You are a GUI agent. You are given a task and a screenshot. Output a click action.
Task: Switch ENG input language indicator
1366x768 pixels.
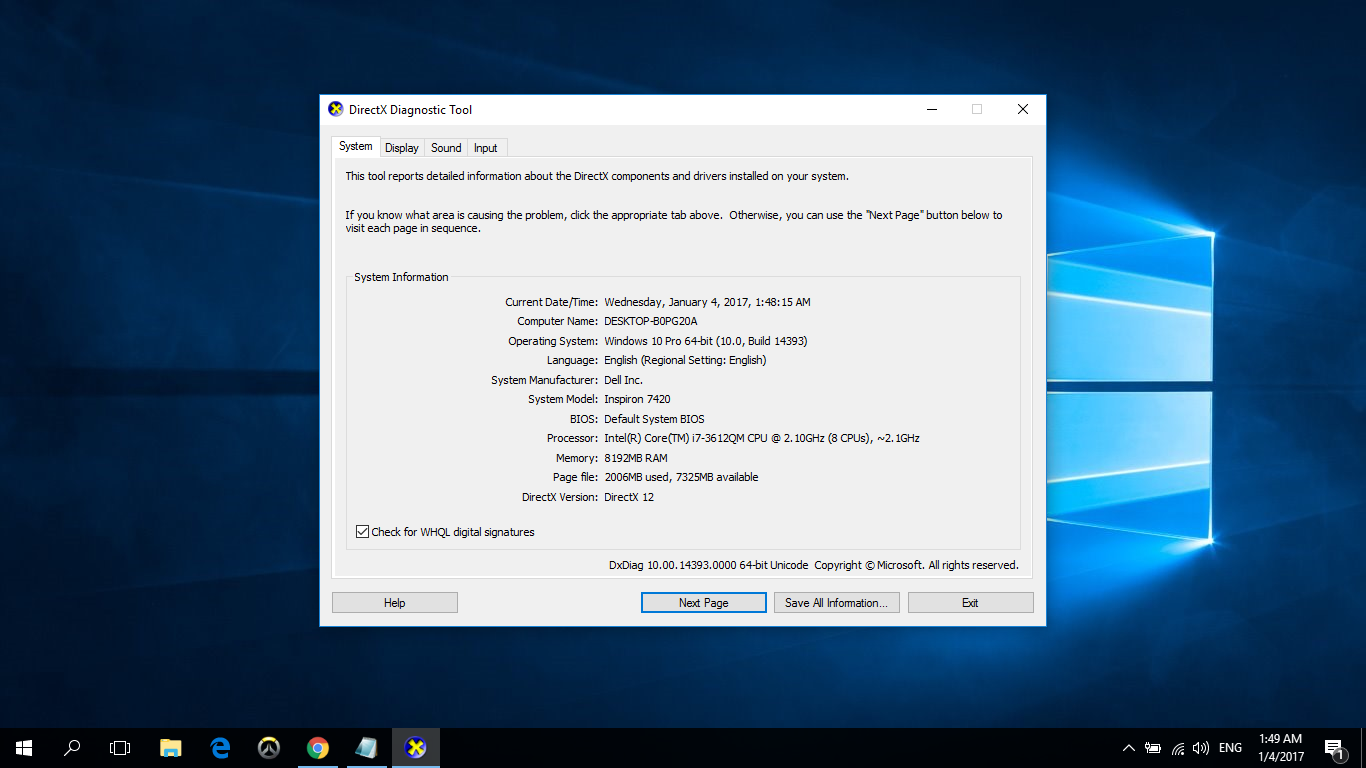(1231, 747)
